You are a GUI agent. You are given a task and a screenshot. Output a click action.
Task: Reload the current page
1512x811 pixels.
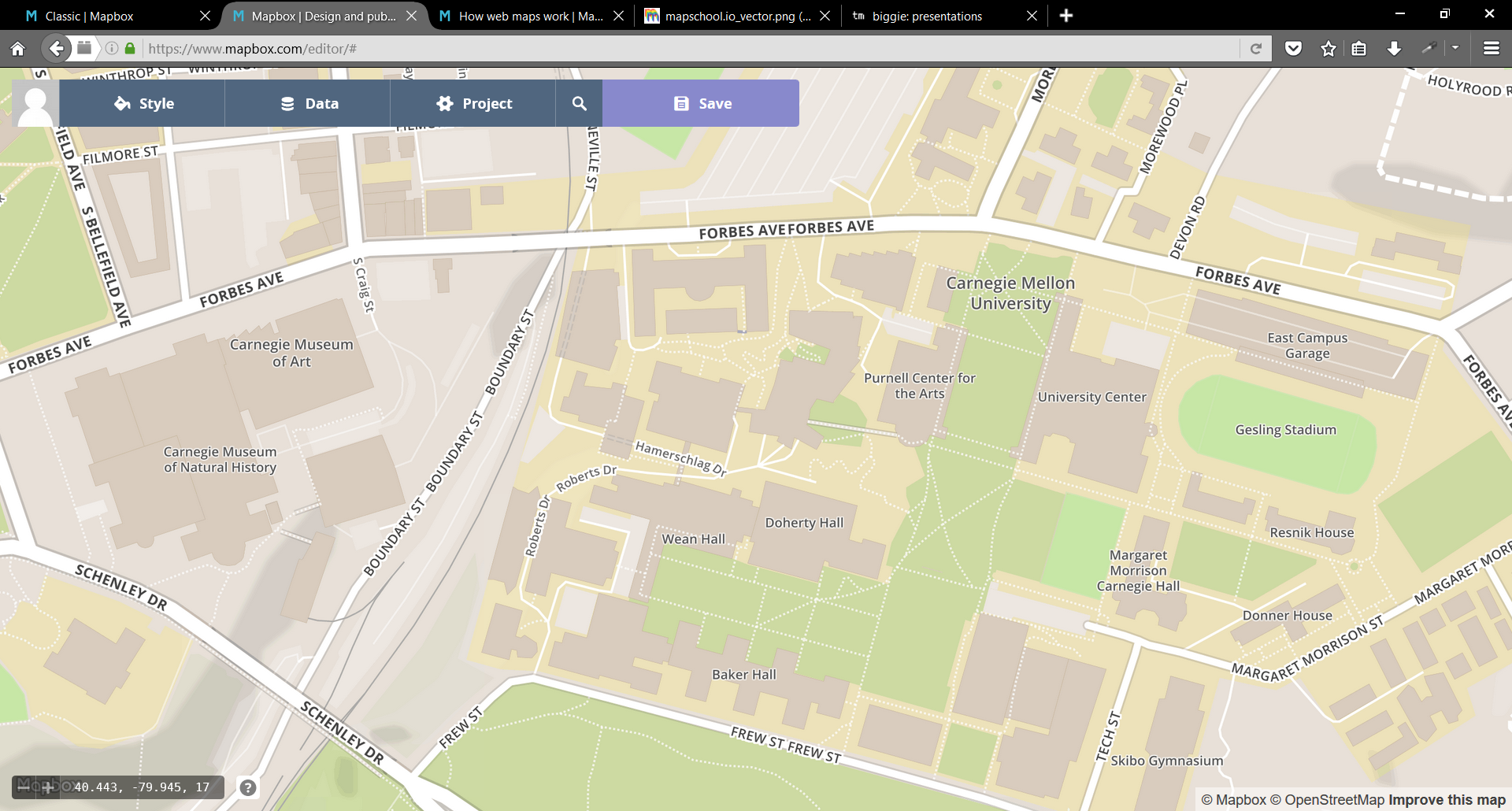(x=1256, y=49)
